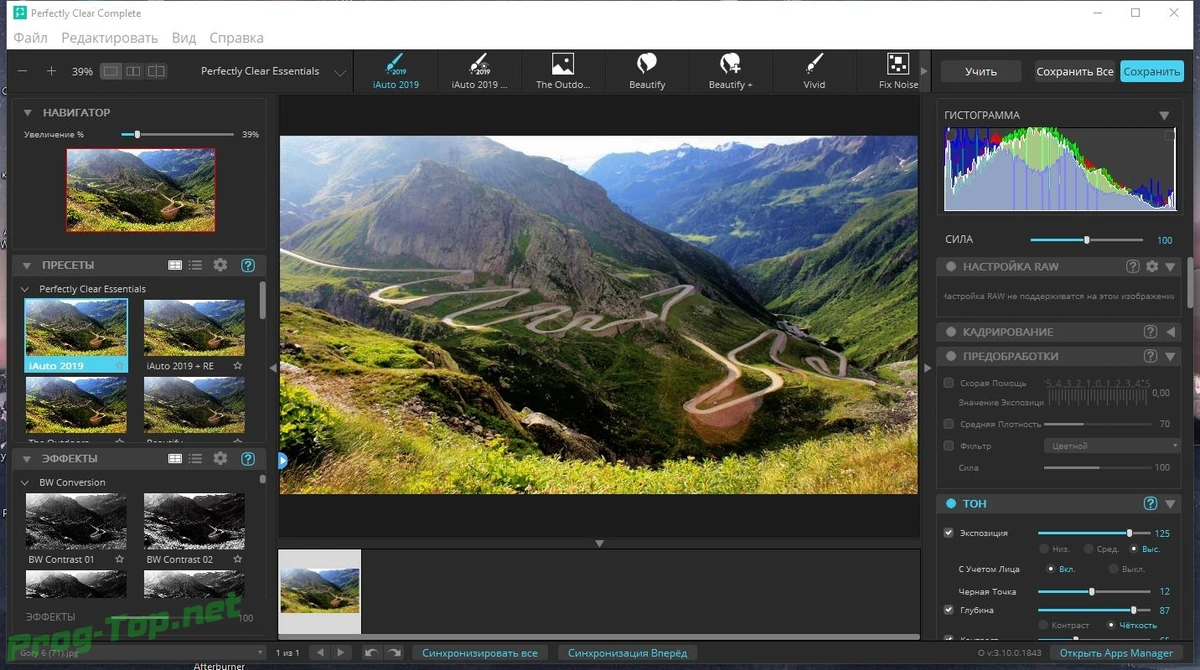Enable the Фильтр checkbox
This screenshot has width=1200, height=670.
coord(949,445)
